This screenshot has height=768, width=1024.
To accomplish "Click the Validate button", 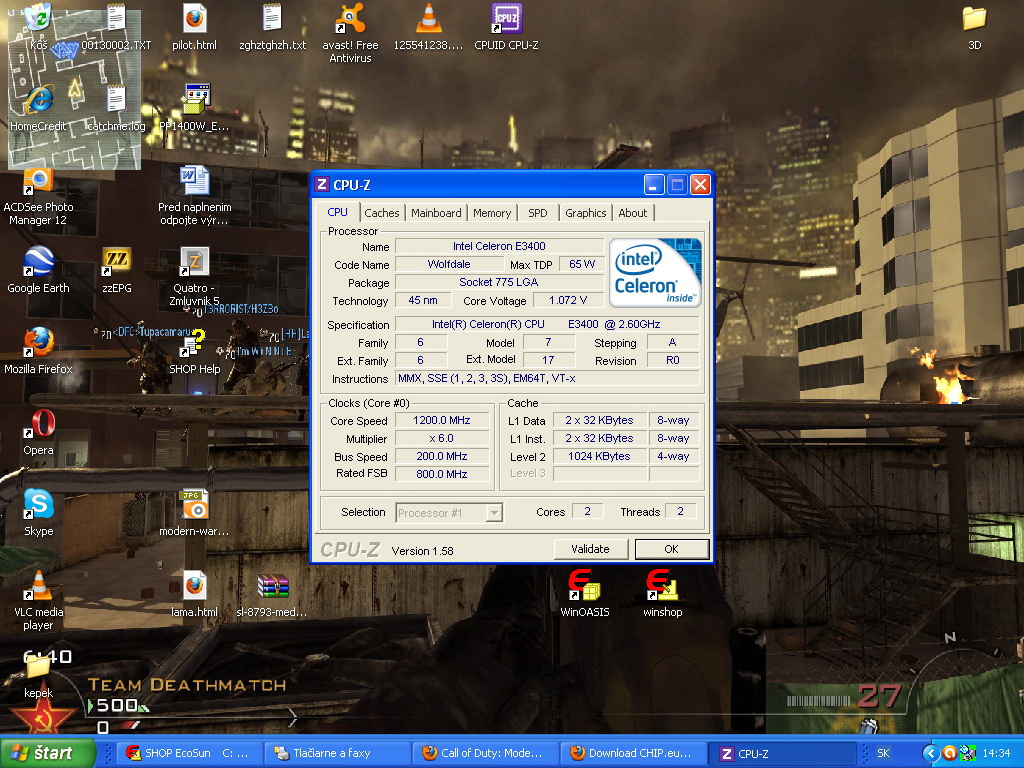I will coord(590,549).
